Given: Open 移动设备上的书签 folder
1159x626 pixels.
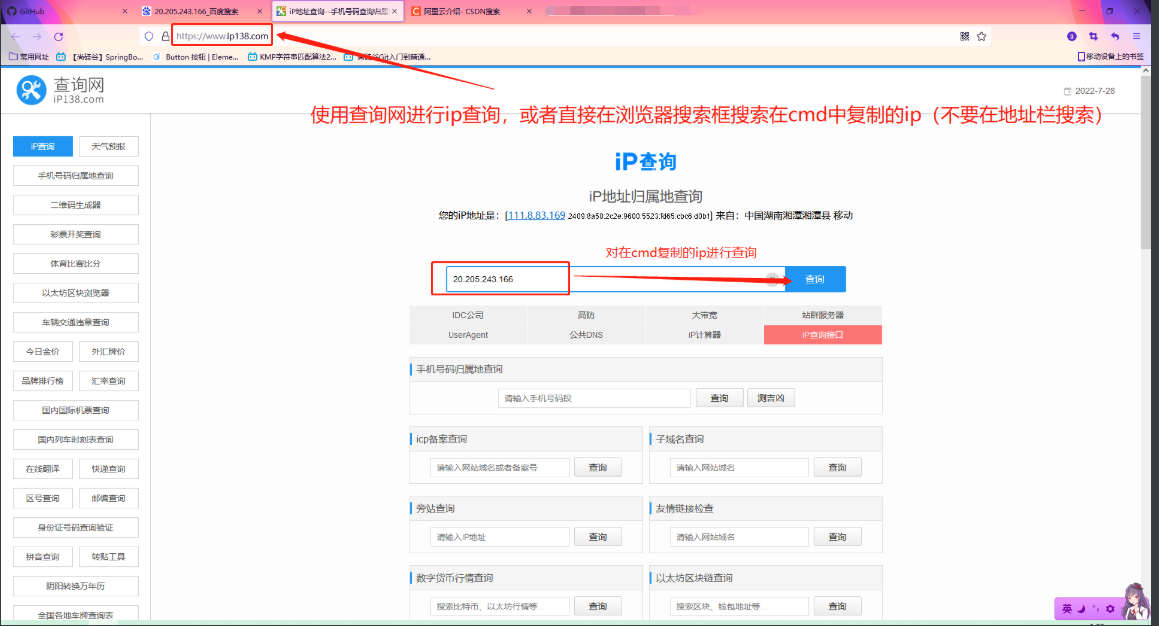Looking at the screenshot, I should point(1110,56).
